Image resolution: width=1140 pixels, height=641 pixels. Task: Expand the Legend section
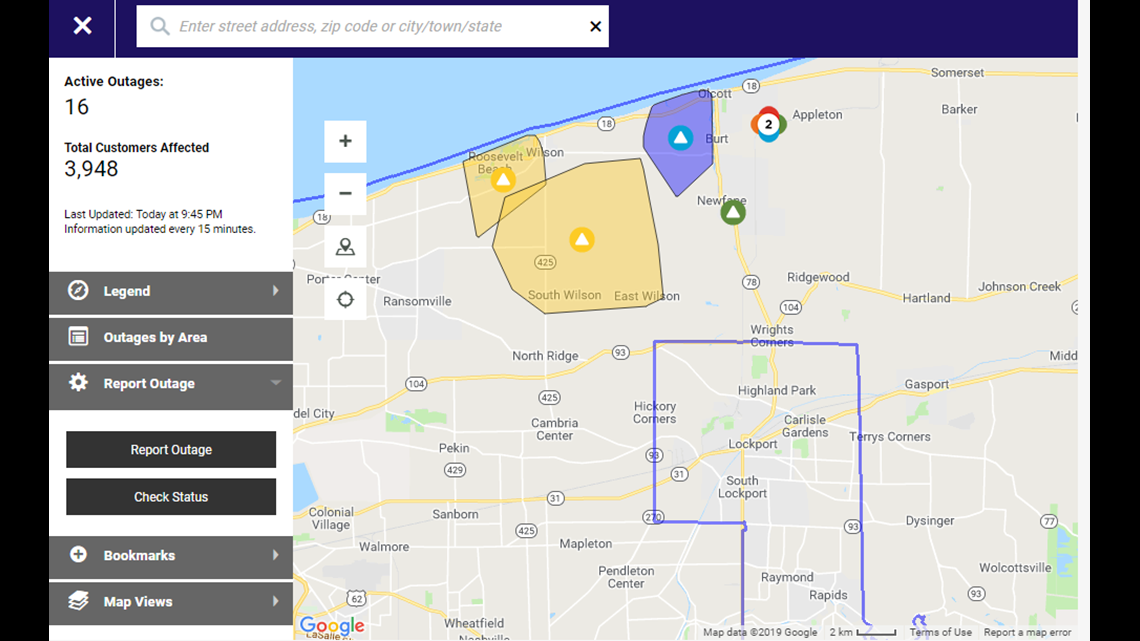coord(170,292)
